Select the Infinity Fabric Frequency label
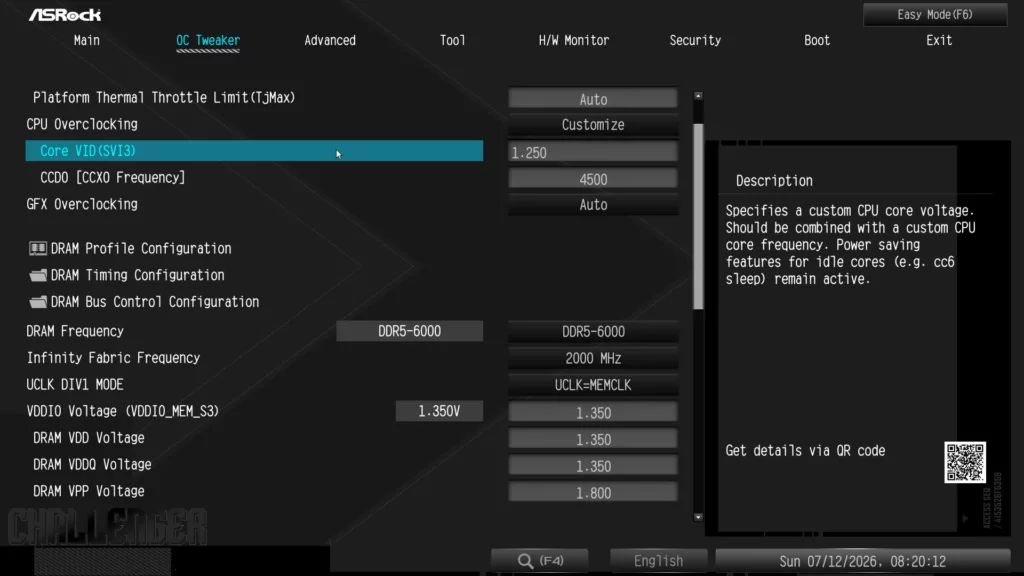This screenshot has width=1024, height=576. (113, 358)
